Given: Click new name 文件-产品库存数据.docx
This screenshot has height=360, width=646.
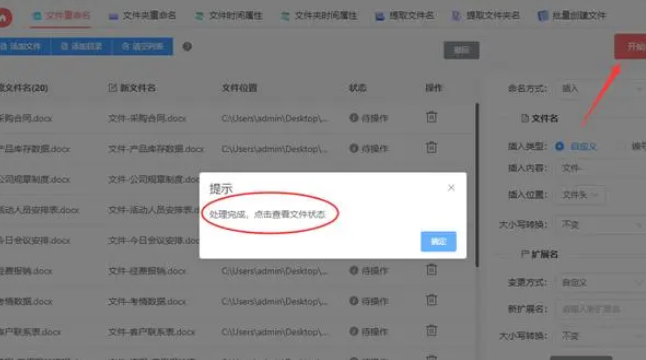Looking at the screenshot, I should click(x=156, y=149).
